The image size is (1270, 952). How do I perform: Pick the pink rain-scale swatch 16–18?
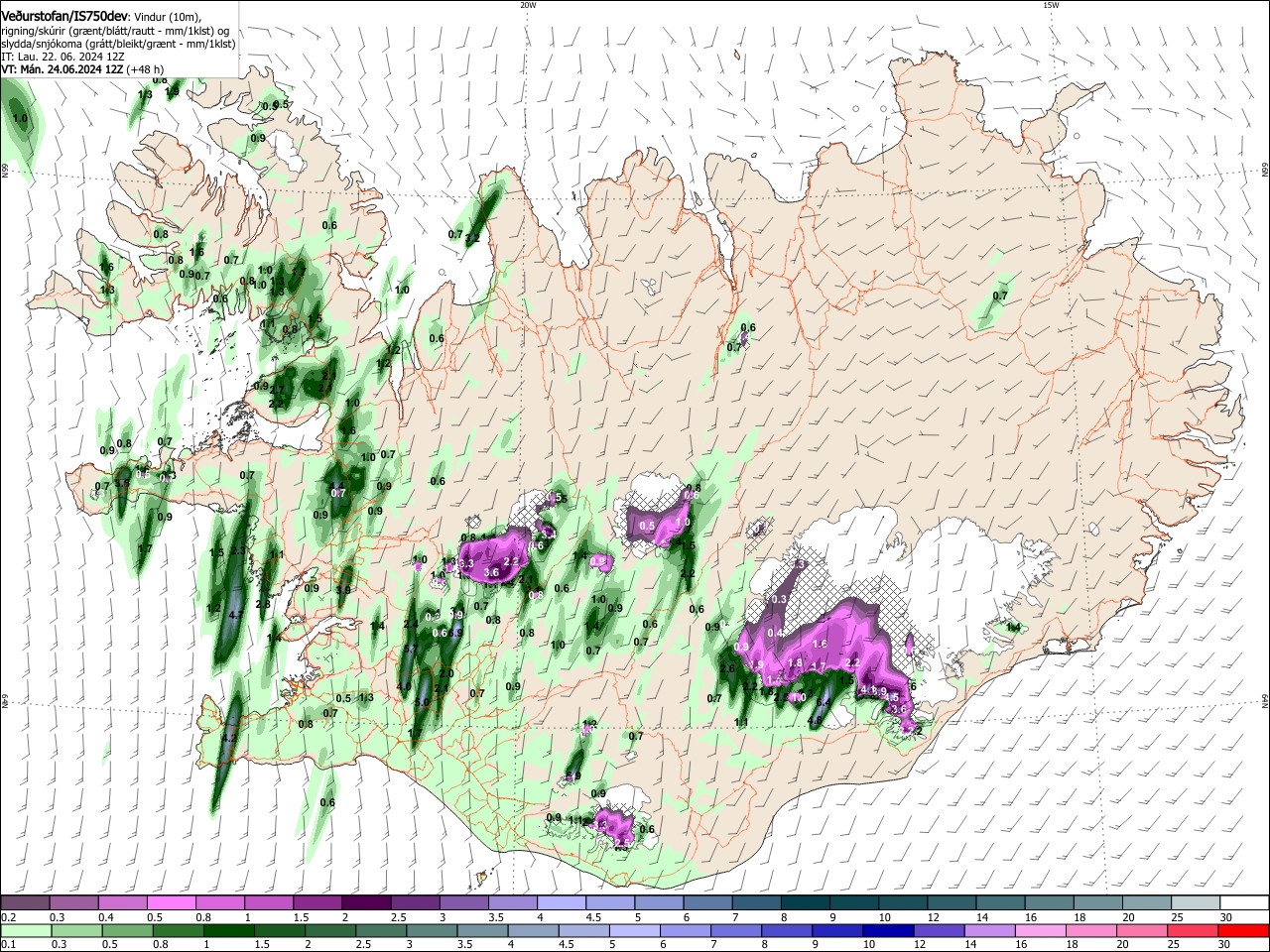click(1040, 930)
